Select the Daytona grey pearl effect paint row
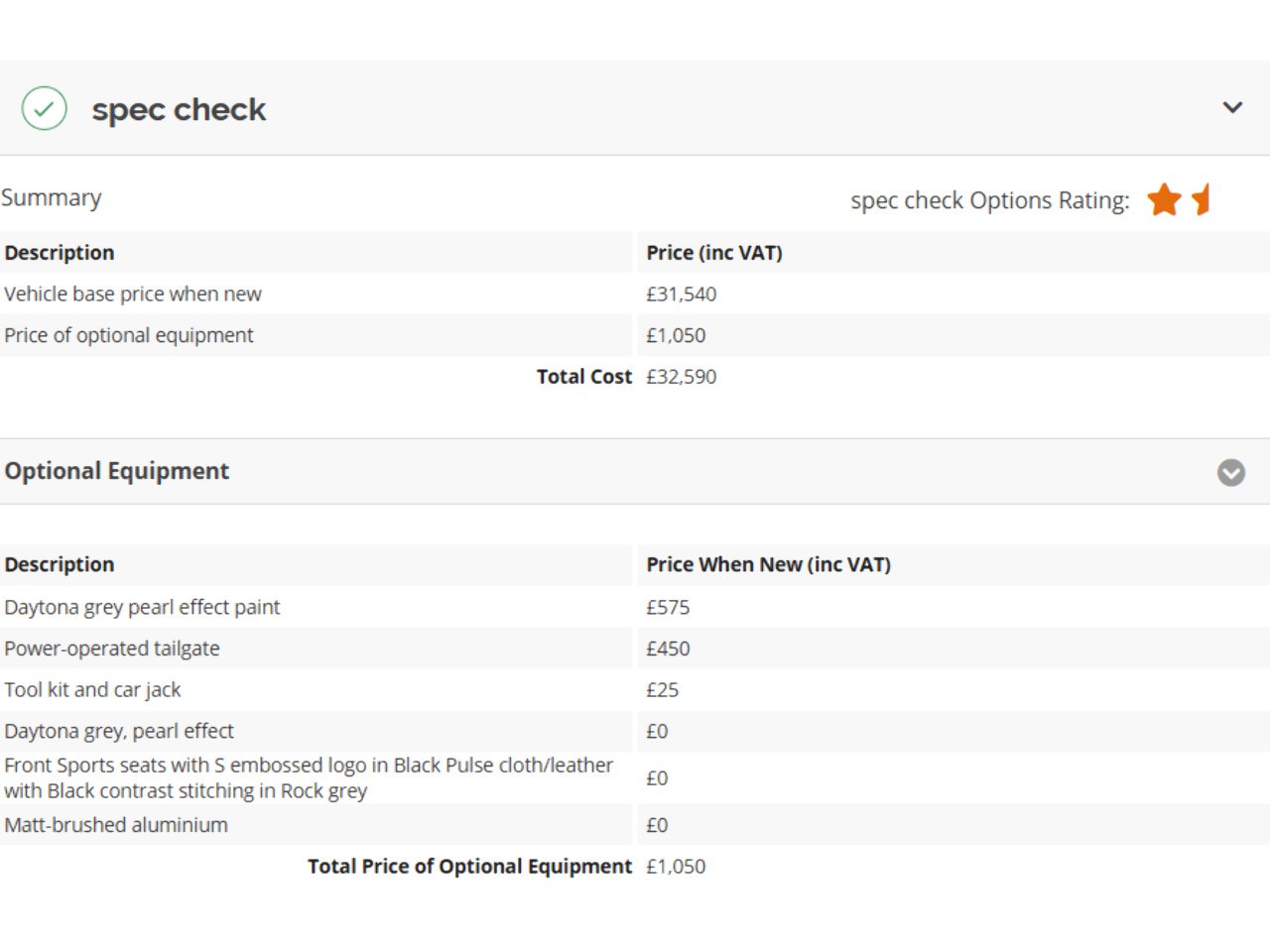 click(142, 607)
